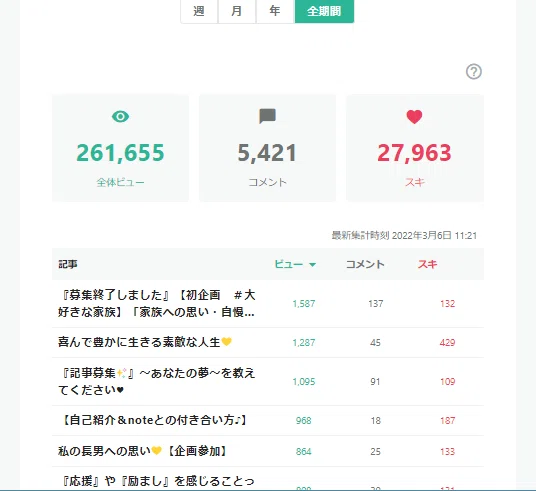Image resolution: width=536 pixels, height=491 pixels.
Task: Sort table by スキ column header
Action: point(427,264)
